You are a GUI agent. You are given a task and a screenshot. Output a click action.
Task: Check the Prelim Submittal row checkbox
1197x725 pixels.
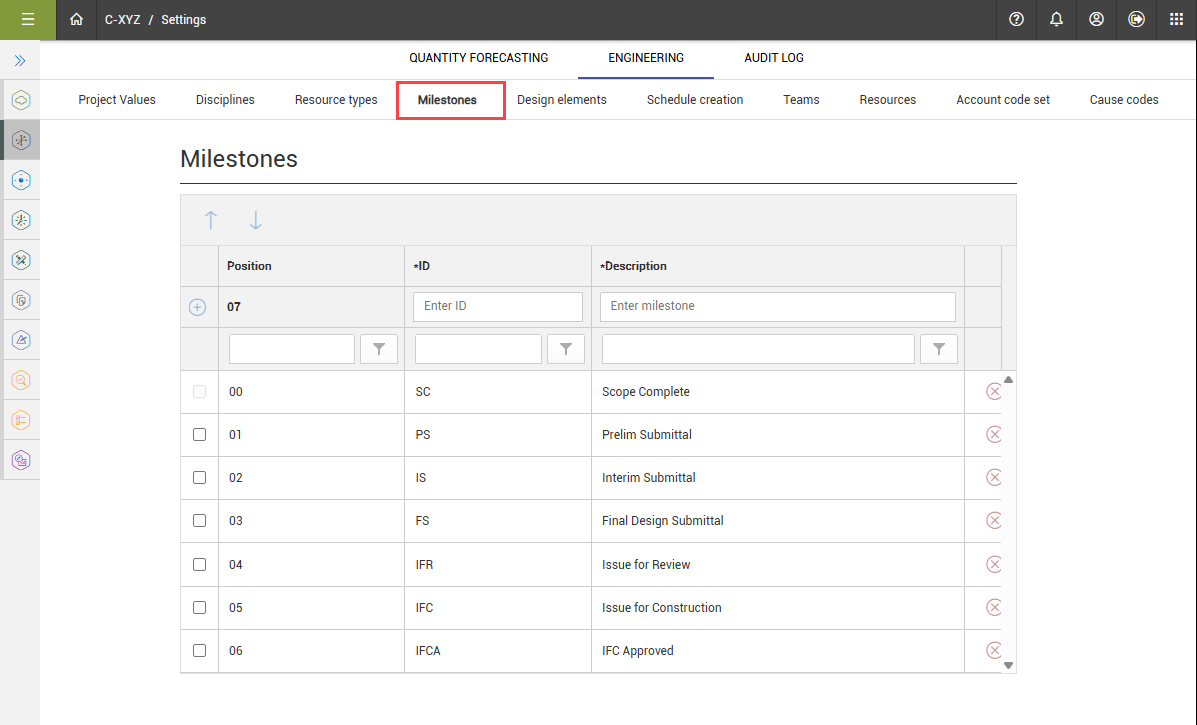(x=199, y=435)
